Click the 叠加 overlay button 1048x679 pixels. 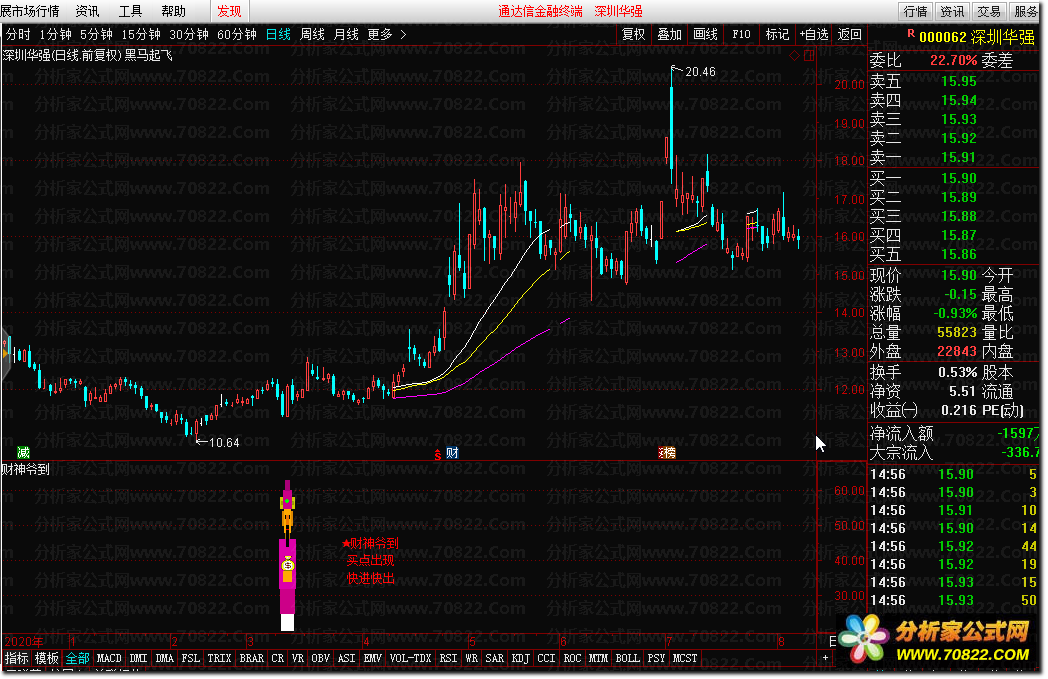[669, 34]
